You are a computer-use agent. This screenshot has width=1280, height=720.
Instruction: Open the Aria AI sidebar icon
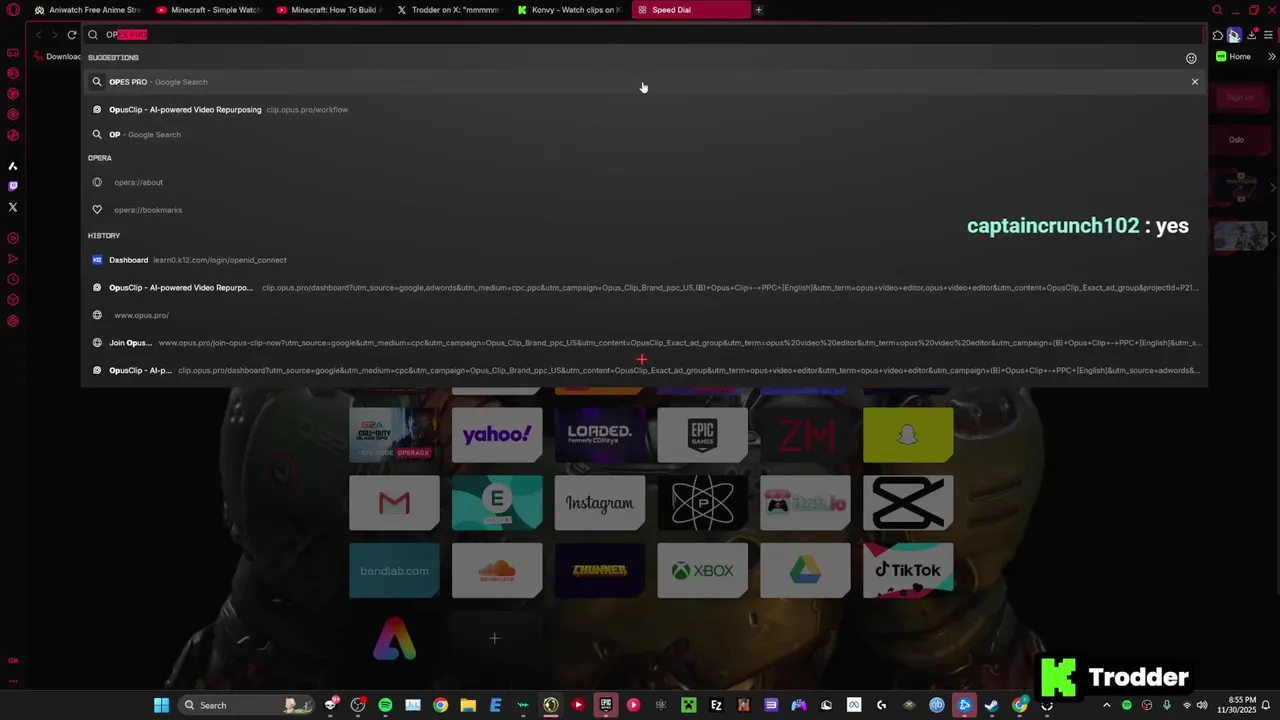13,166
